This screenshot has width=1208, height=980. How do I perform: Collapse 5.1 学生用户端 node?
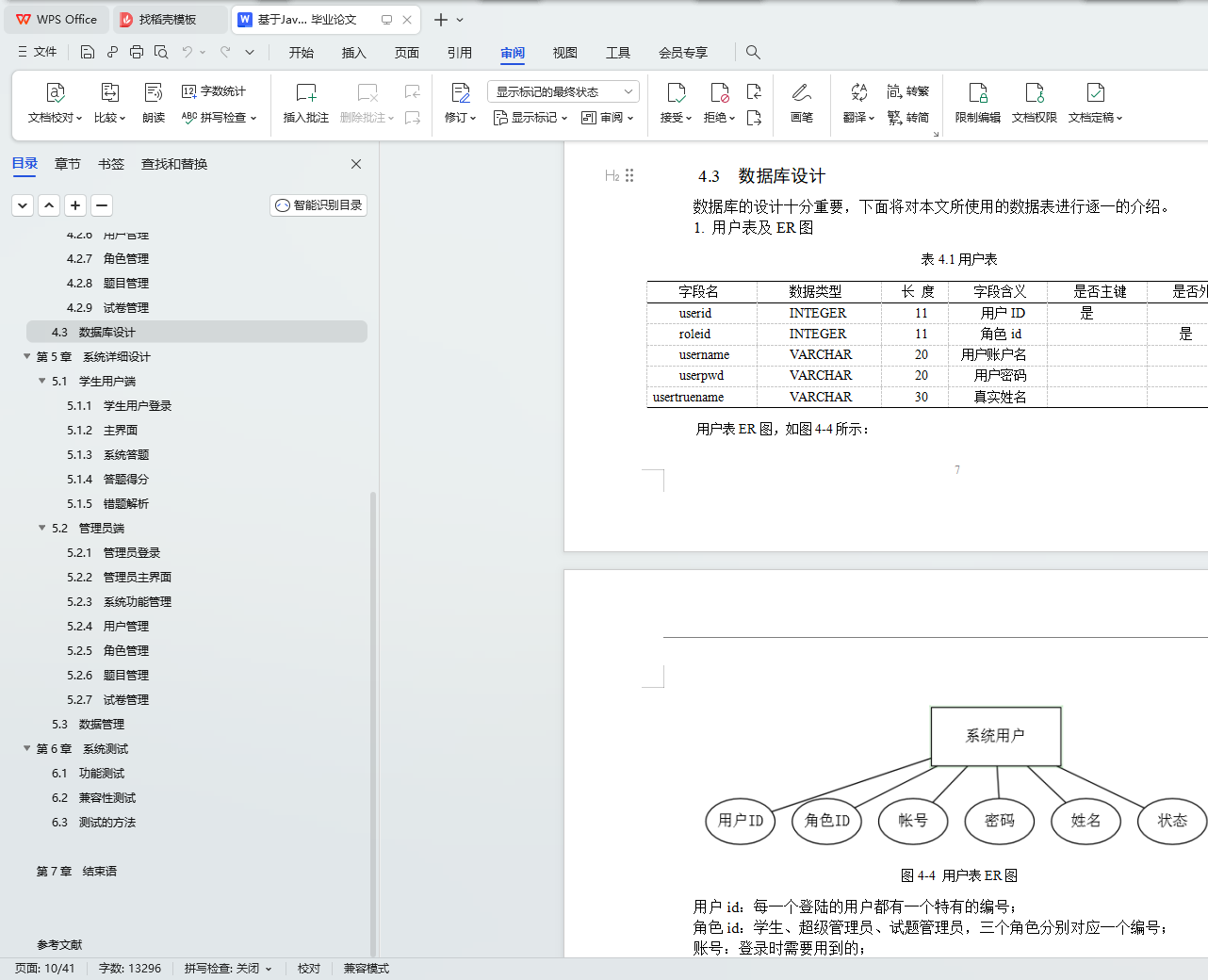[x=41, y=381]
